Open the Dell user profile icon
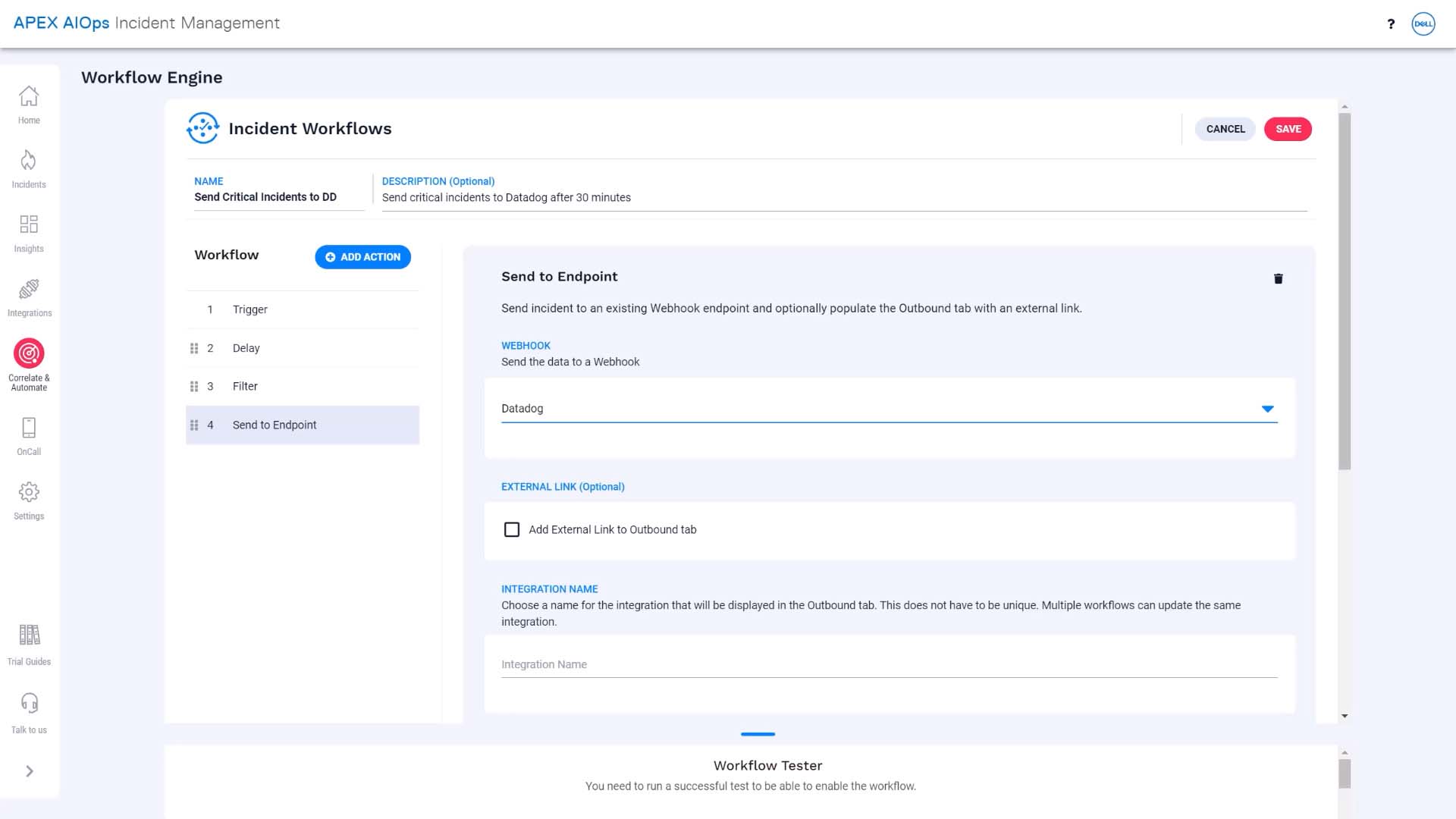Viewport: 1456px width, 819px height. tap(1423, 24)
